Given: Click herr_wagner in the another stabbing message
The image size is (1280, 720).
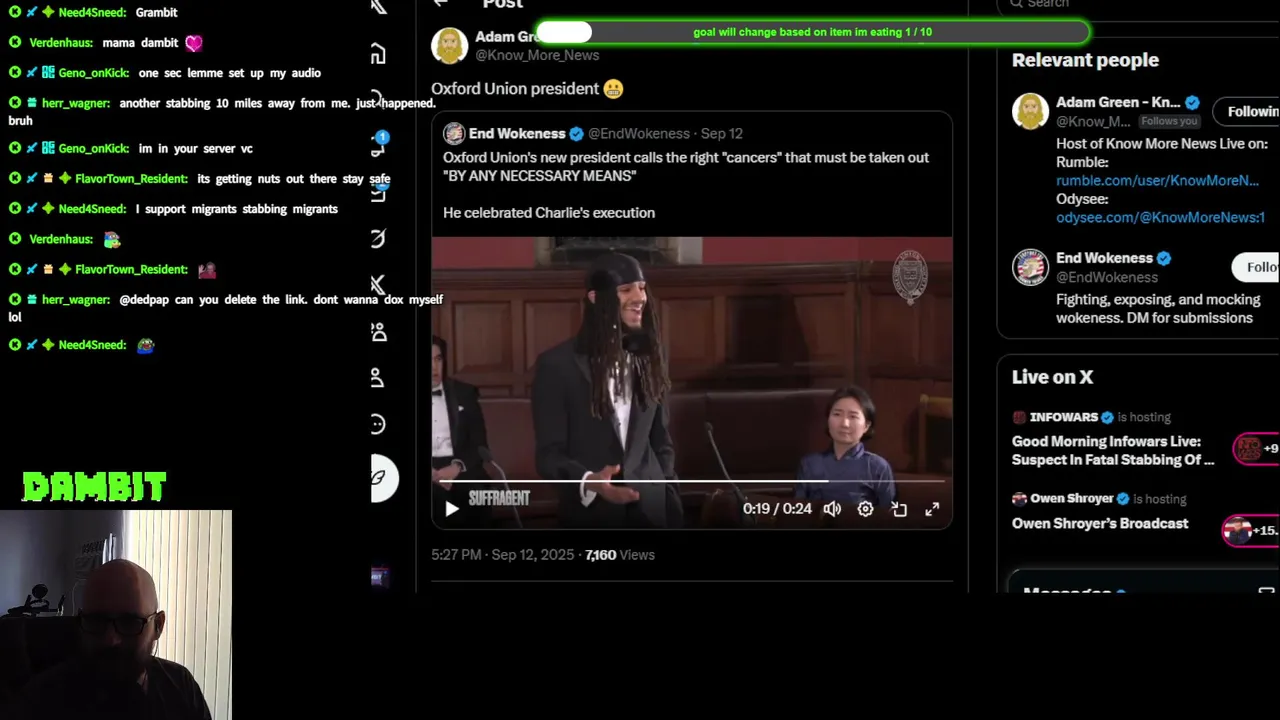Looking at the screenshot, I should [x=76, y=103].
